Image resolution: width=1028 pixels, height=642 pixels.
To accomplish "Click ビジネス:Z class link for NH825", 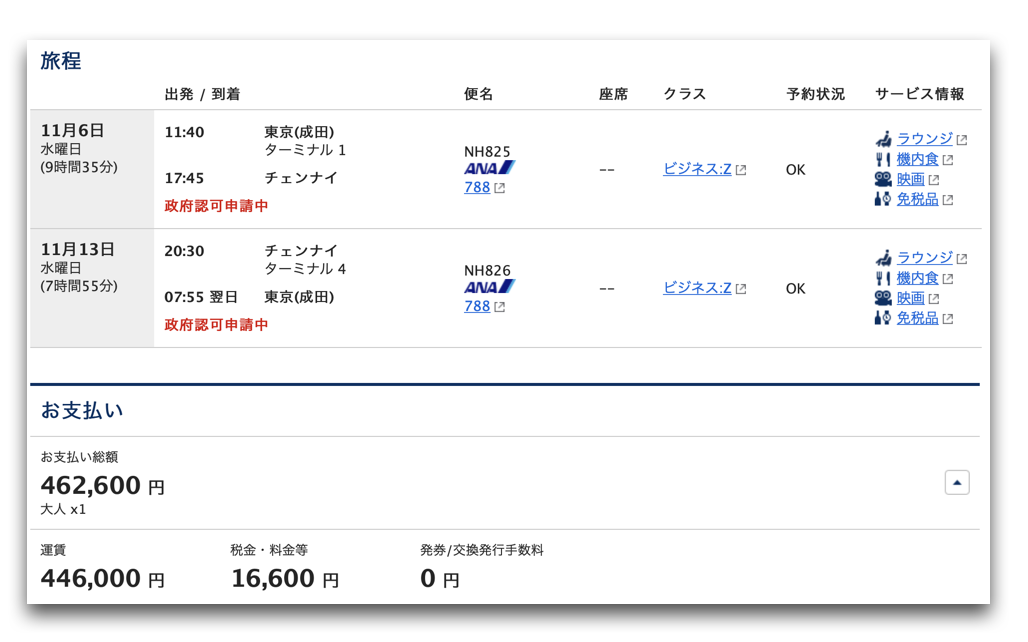I will tap(697, 169).
